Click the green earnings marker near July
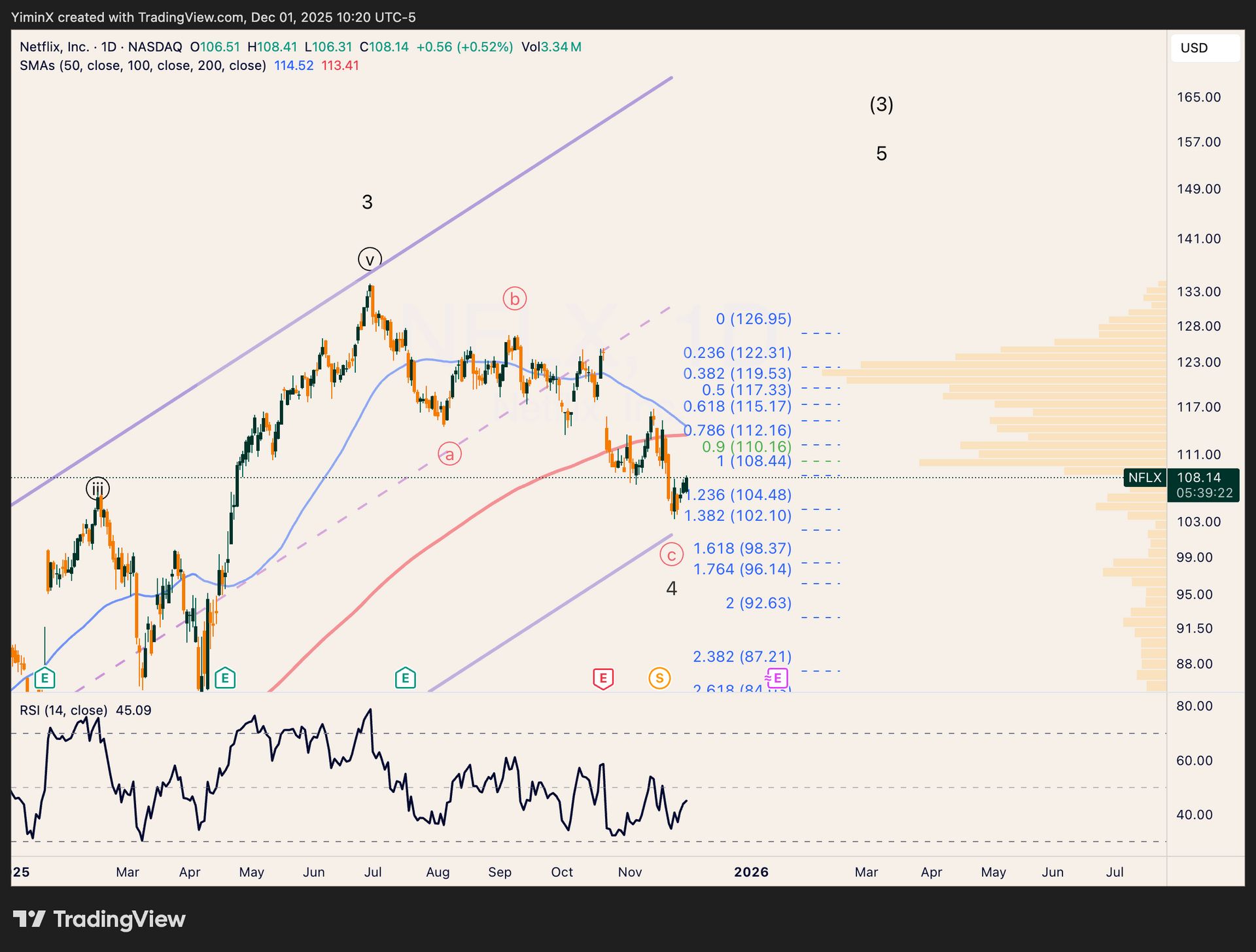Screen dimensions: 1256x952 tap(405, 679)
